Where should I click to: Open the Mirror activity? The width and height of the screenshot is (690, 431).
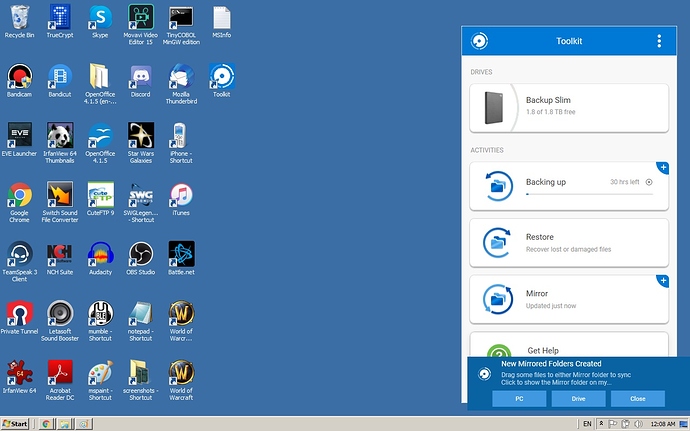tap(569, 299)
